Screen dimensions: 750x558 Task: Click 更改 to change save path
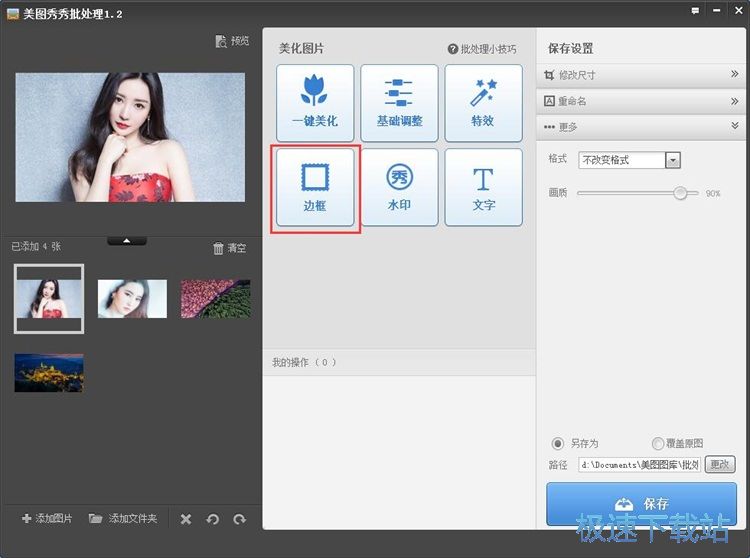tap(719, 465)
